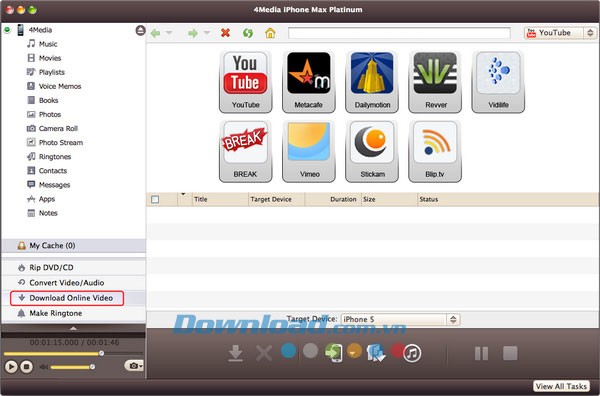The width and height of the screenshot is (600, 396).
Task: Go to the home page icon
Action: click(x=270, y=33)
